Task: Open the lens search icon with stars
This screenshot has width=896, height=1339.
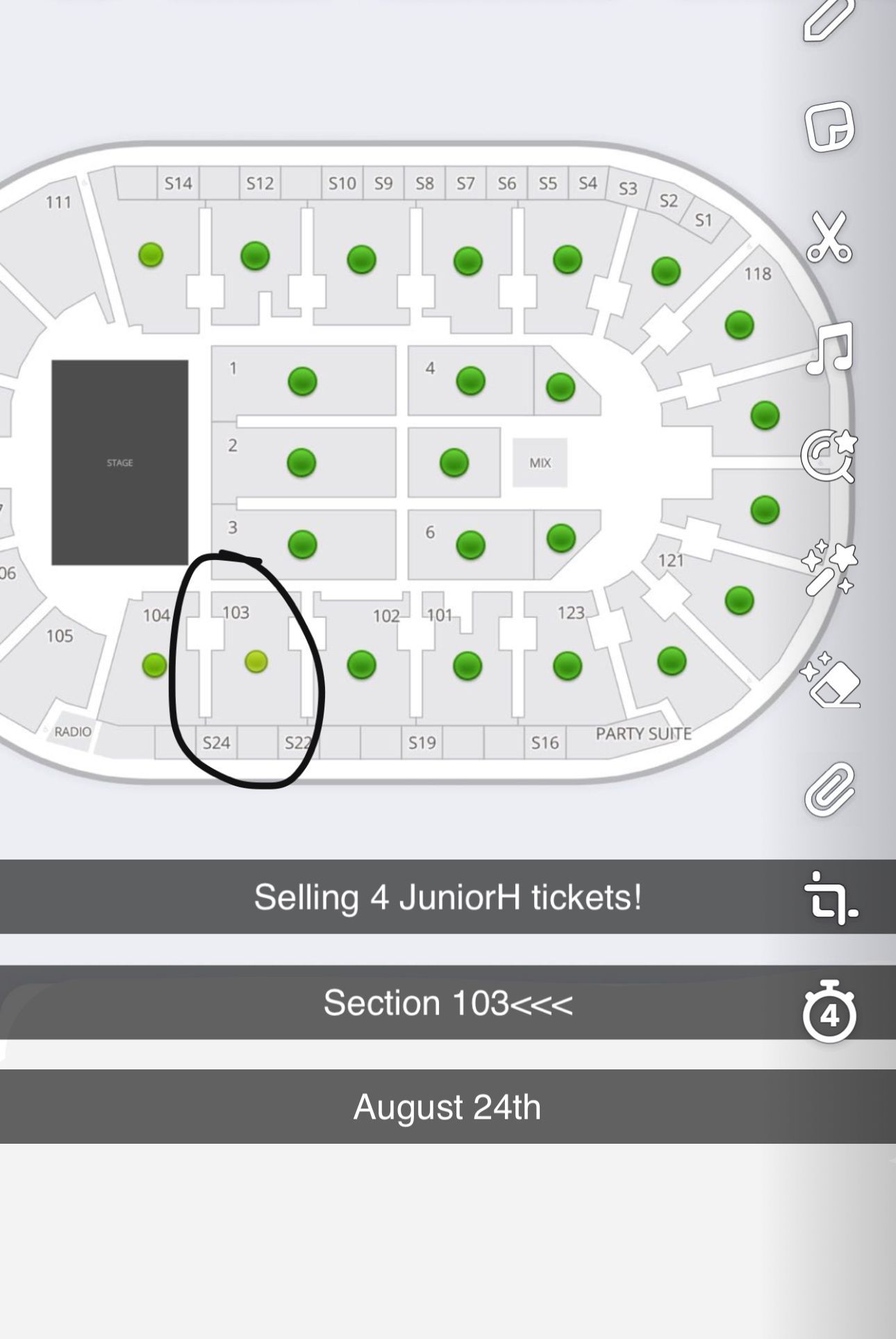Action: [x=829, y=456]
